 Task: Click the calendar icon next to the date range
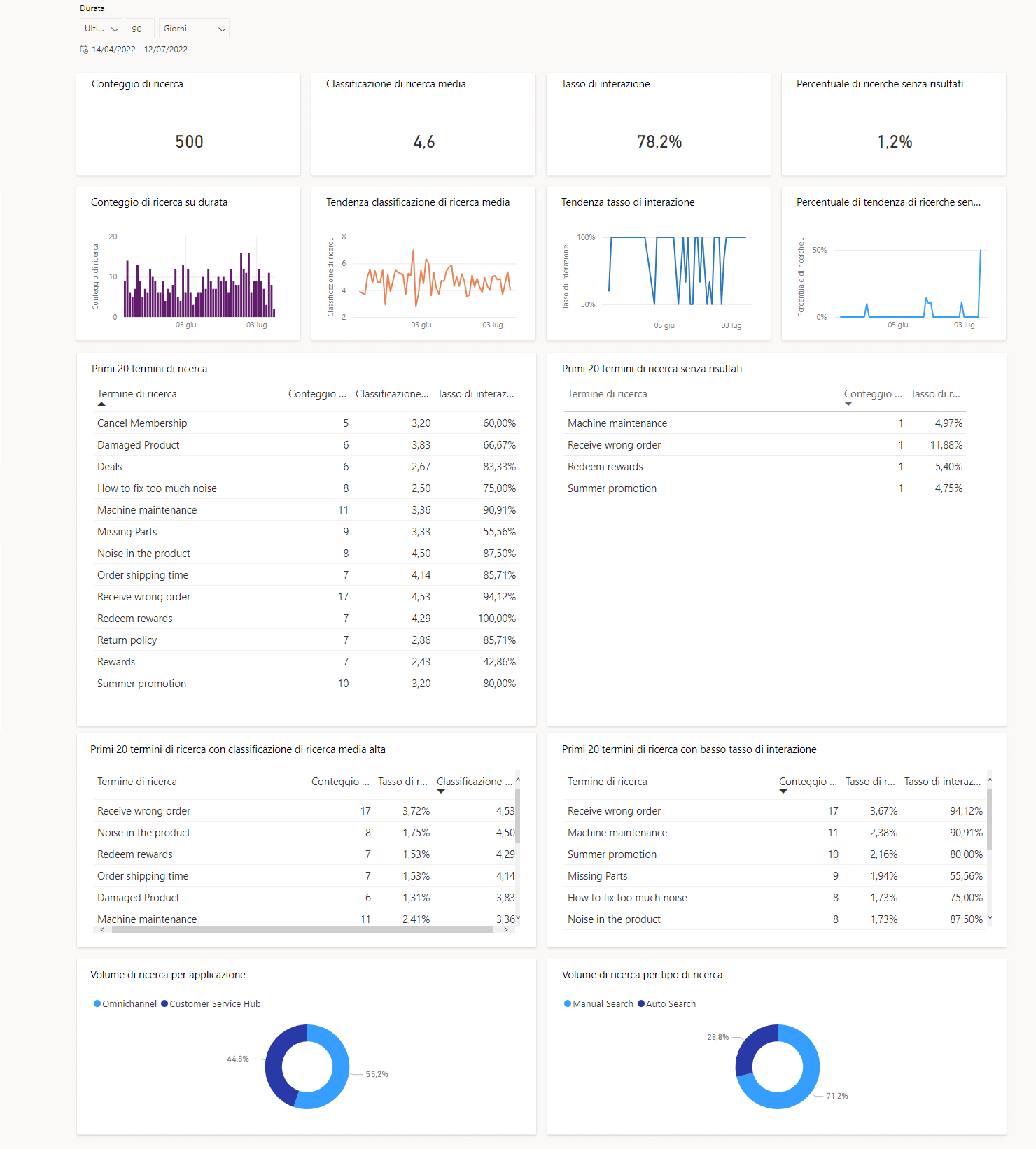point(84,50)
